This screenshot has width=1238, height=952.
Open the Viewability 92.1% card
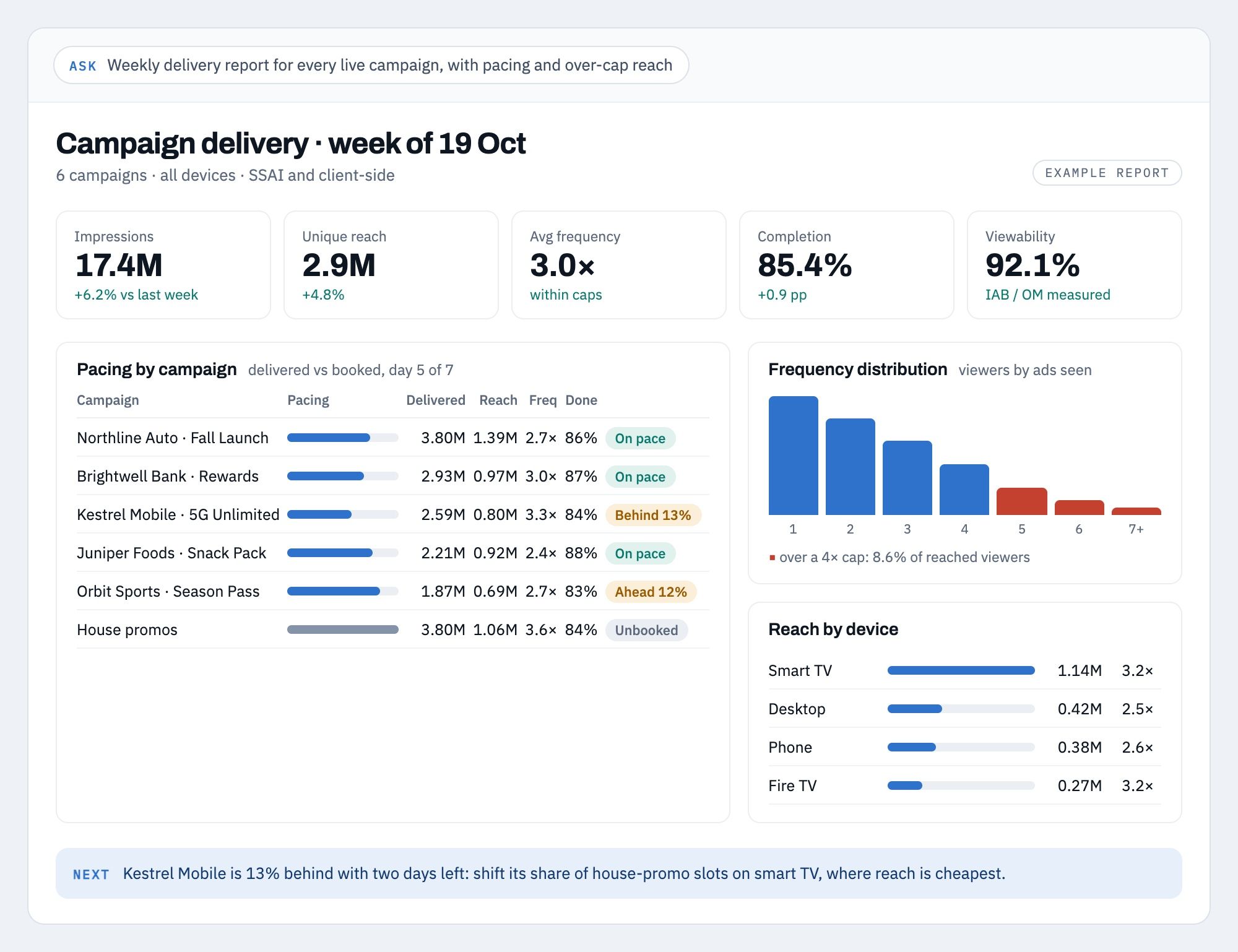pyautogui.click(x=1075, y=265)
